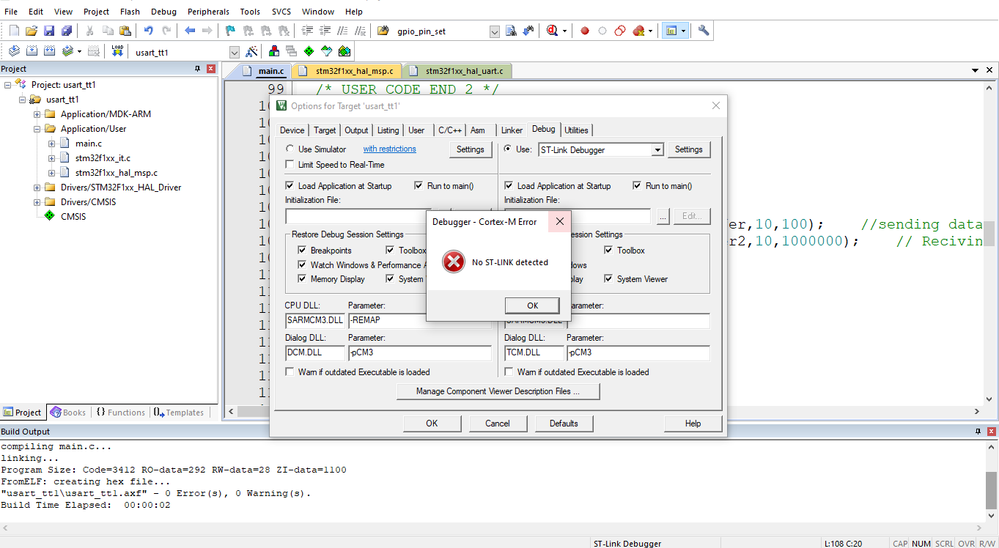Viewport: 999px width, 548px height.
Task: Switch to Utilities tab
Action: [576, 130]
